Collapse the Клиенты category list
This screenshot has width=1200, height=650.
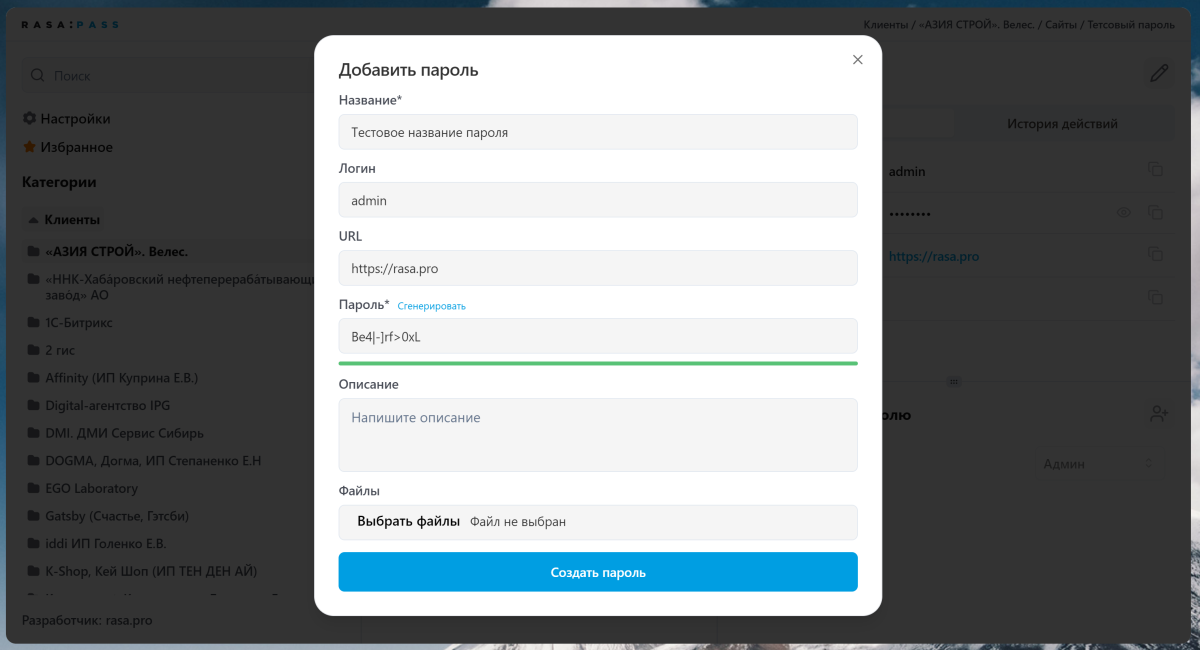(33, 220)
